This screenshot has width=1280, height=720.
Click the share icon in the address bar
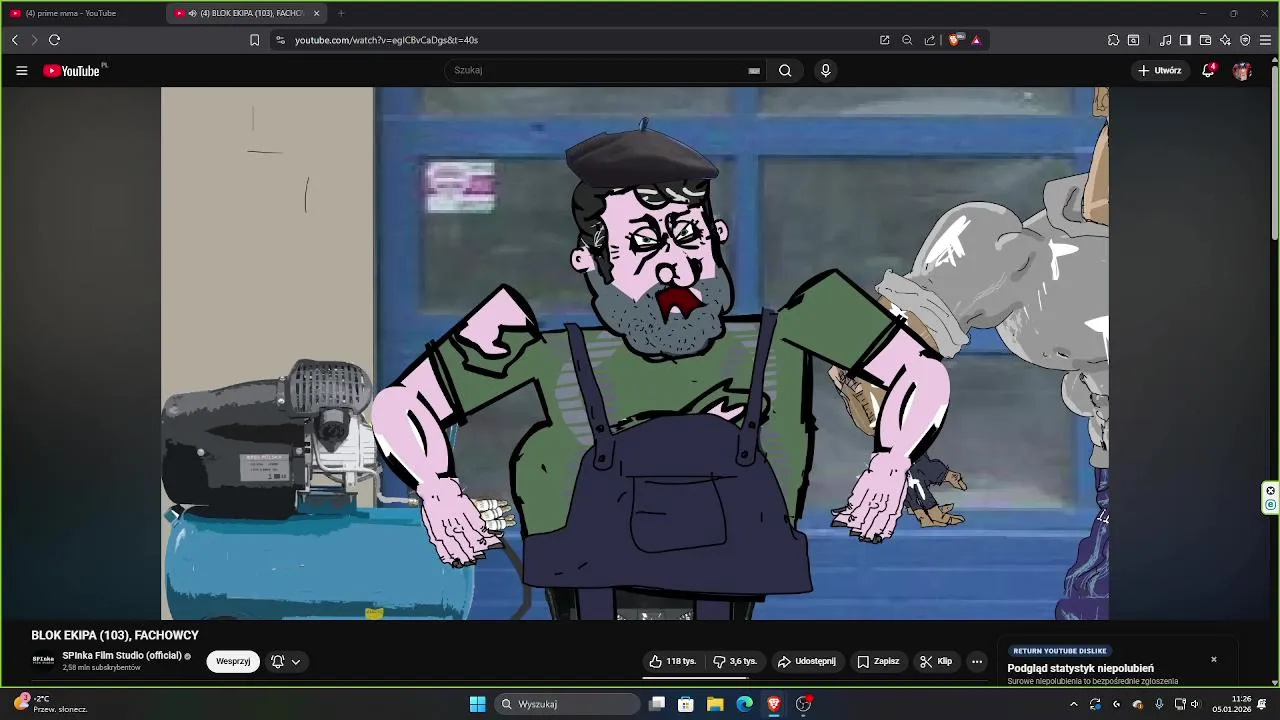(x=929, y=40)
